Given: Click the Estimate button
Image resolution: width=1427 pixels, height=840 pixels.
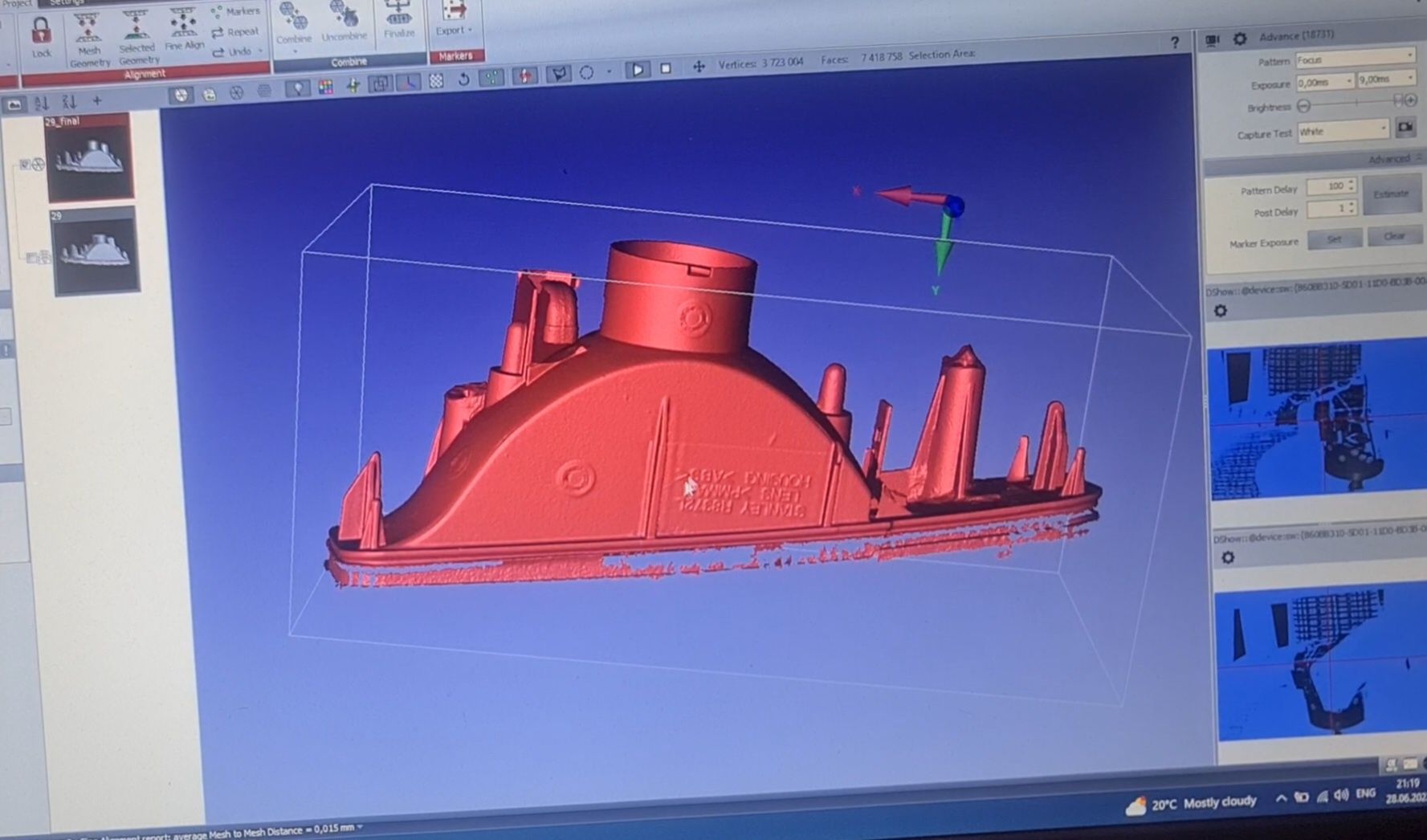Looking at the screenshot, I should point(1391,194).
